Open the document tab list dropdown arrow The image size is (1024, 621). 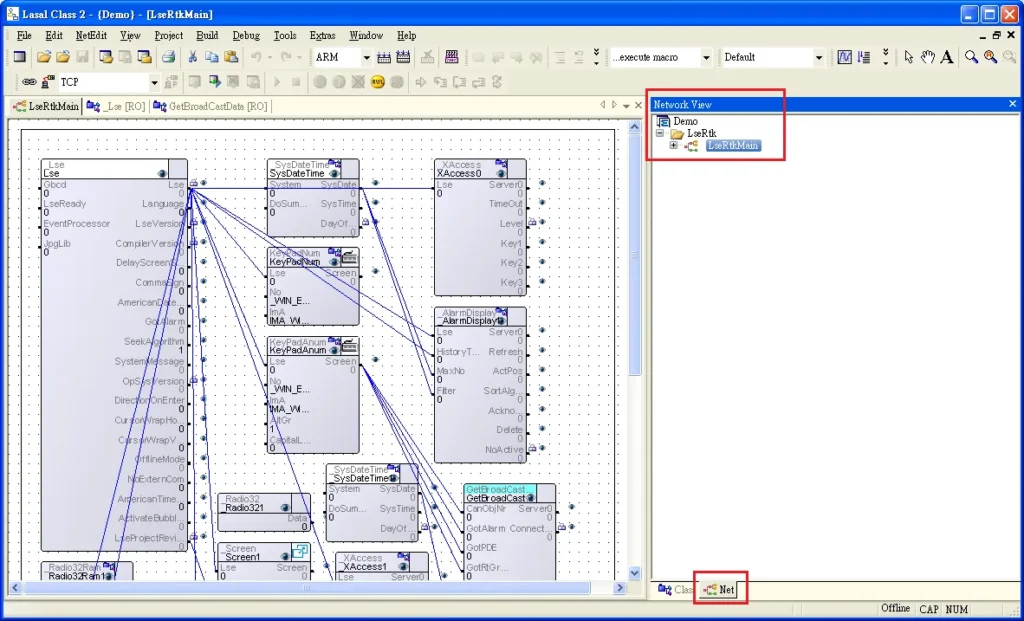[x=626, y=105]
